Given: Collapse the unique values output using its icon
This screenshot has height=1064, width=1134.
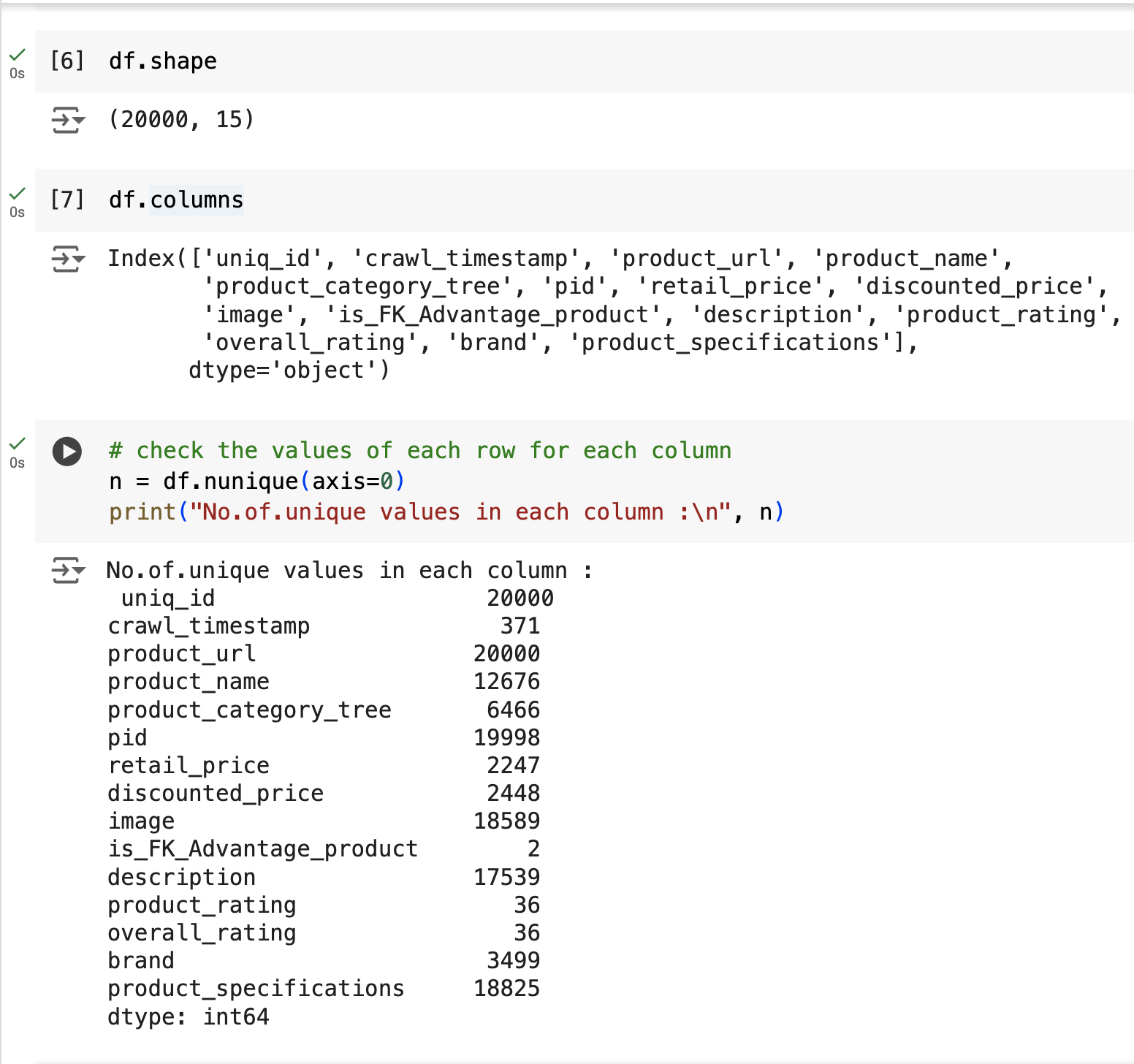Looking at the screenshot, I should pyautogui.click(x=68, y=570).
